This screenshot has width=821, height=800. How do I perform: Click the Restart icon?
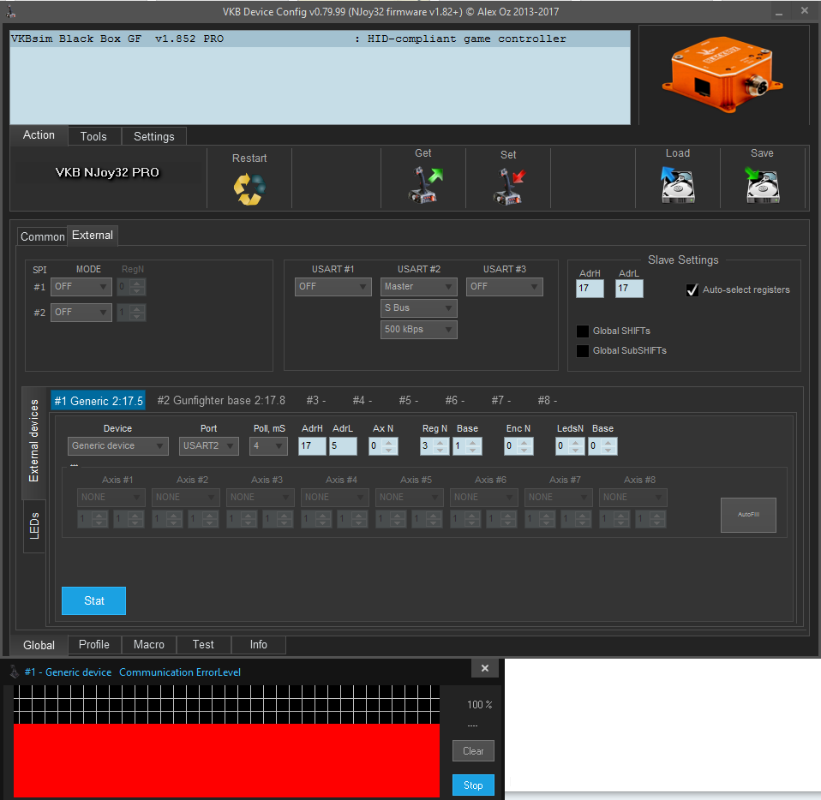tap(249, 187)
